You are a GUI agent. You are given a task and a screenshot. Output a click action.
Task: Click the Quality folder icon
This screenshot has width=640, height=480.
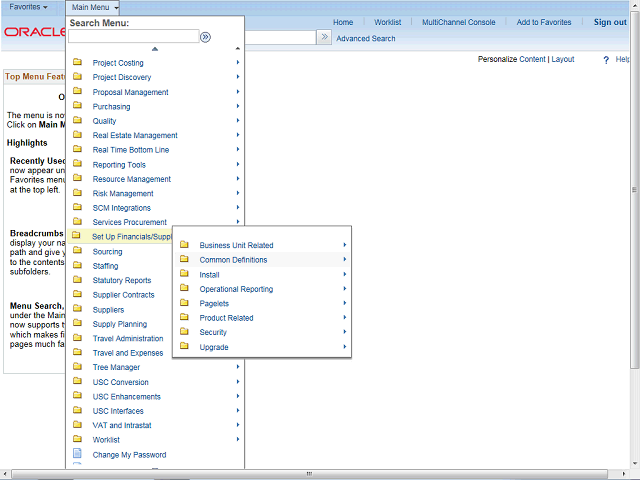pyautogui.click(x=77, y=120)
